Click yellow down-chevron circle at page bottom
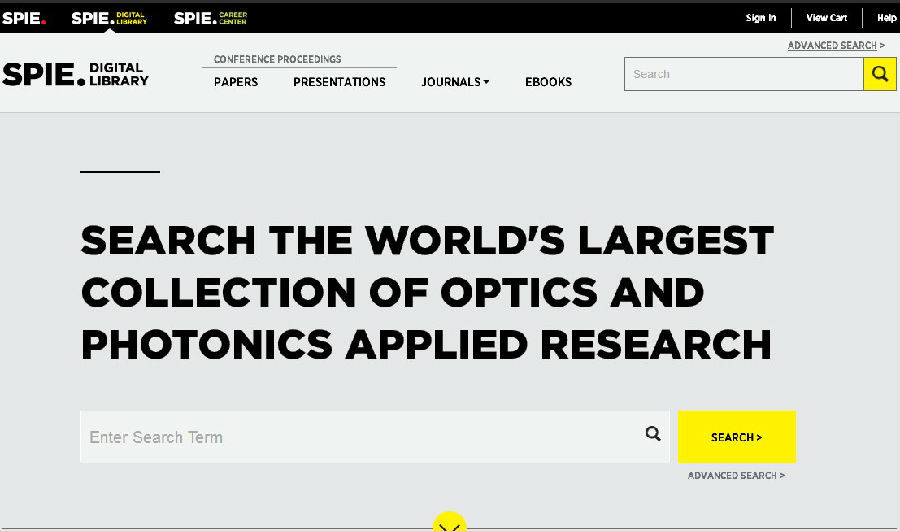 click(450, 523)
